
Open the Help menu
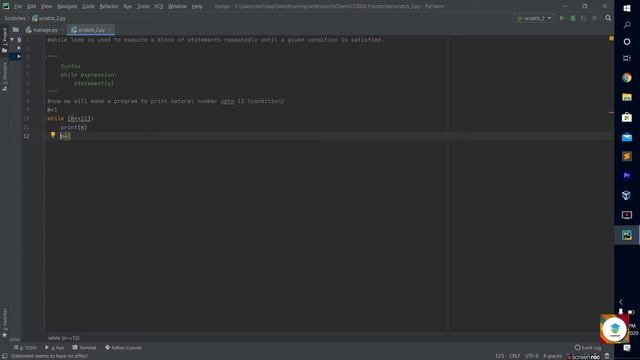click(x=197, y=7)
